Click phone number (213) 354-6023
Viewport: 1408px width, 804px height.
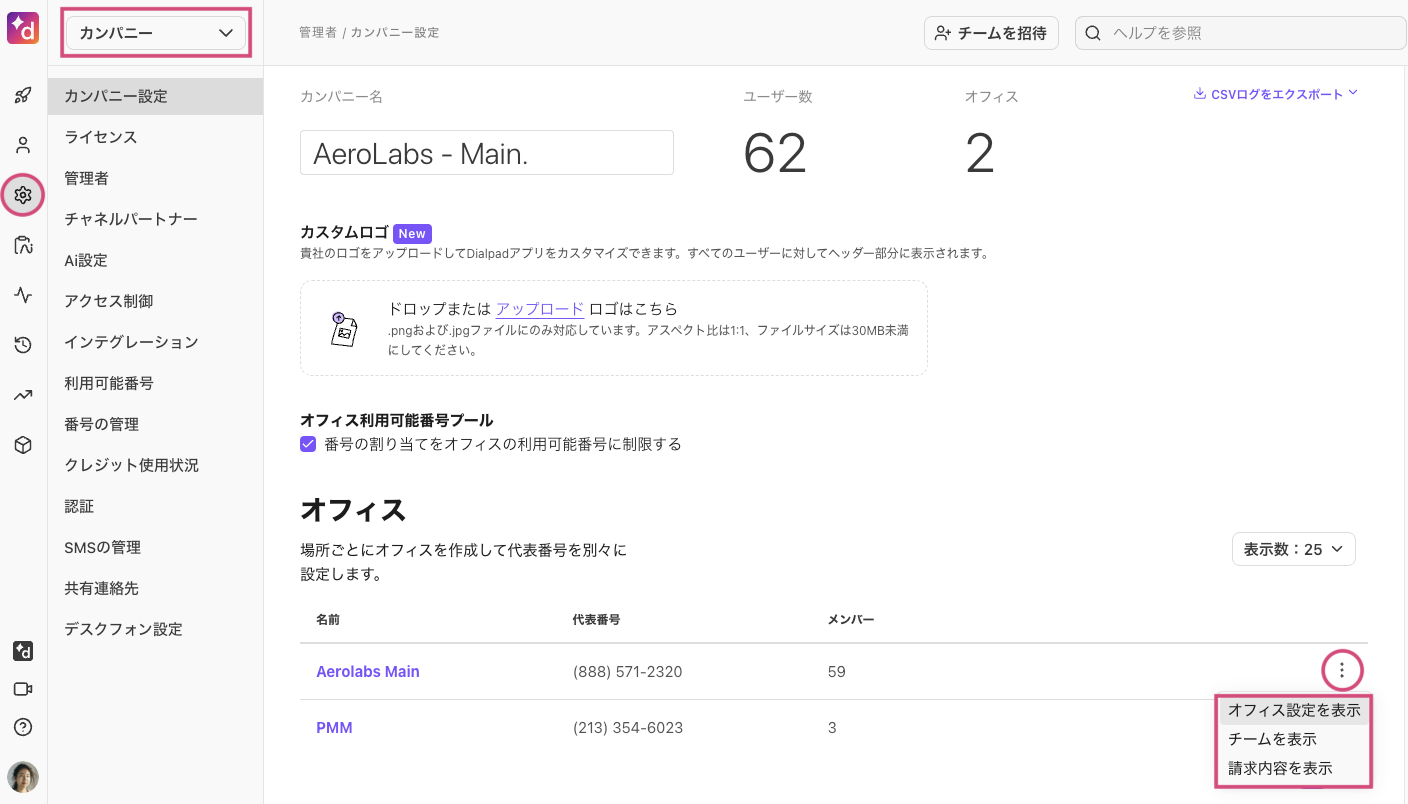628,727
